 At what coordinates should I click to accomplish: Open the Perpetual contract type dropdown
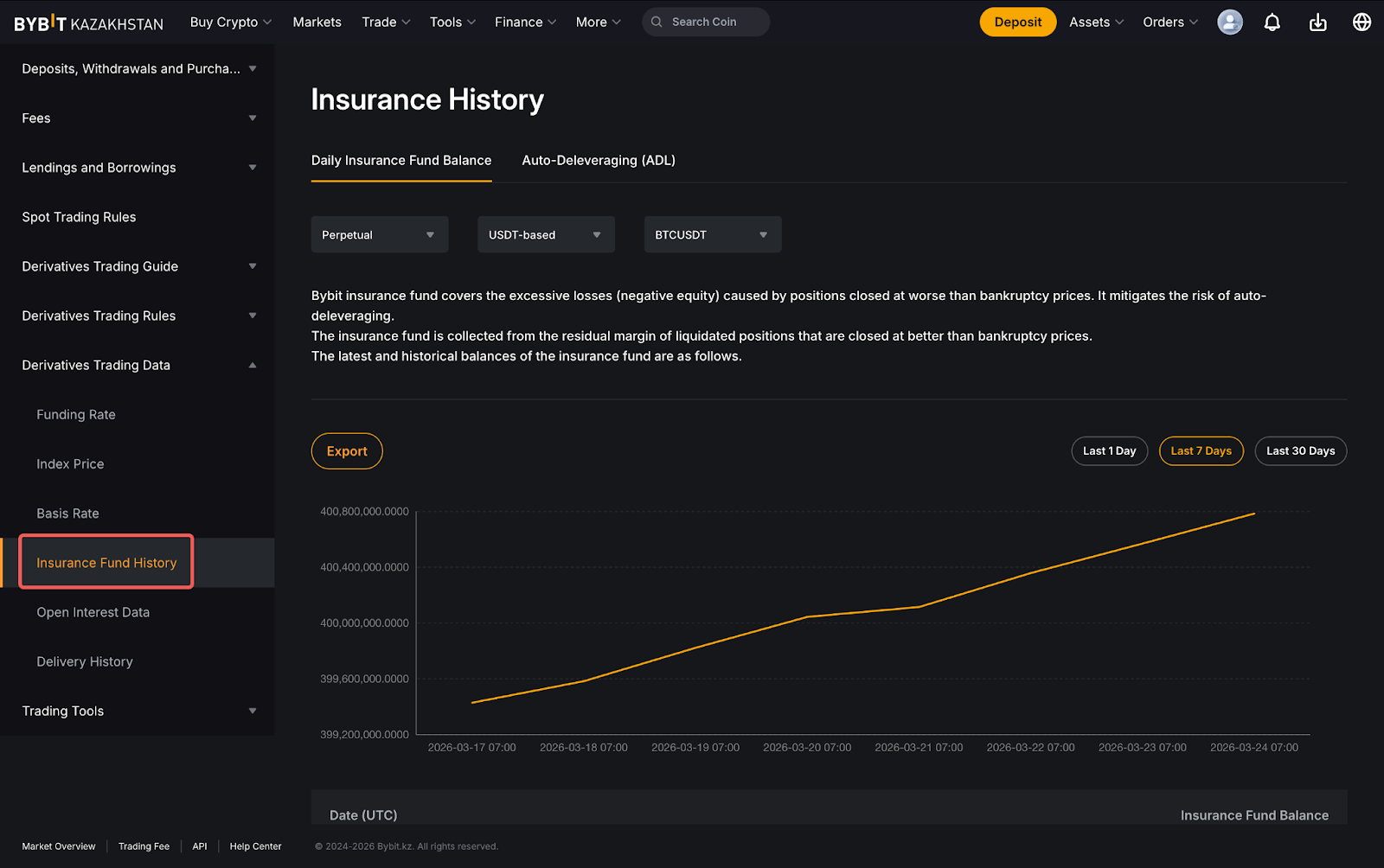(379, 235)
